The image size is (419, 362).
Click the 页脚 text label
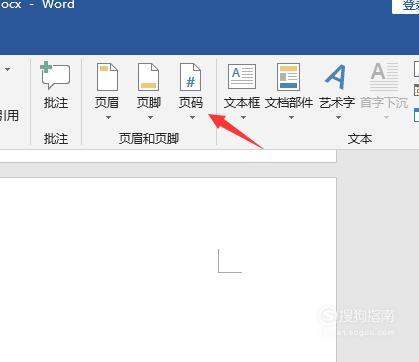click(149, 103)
